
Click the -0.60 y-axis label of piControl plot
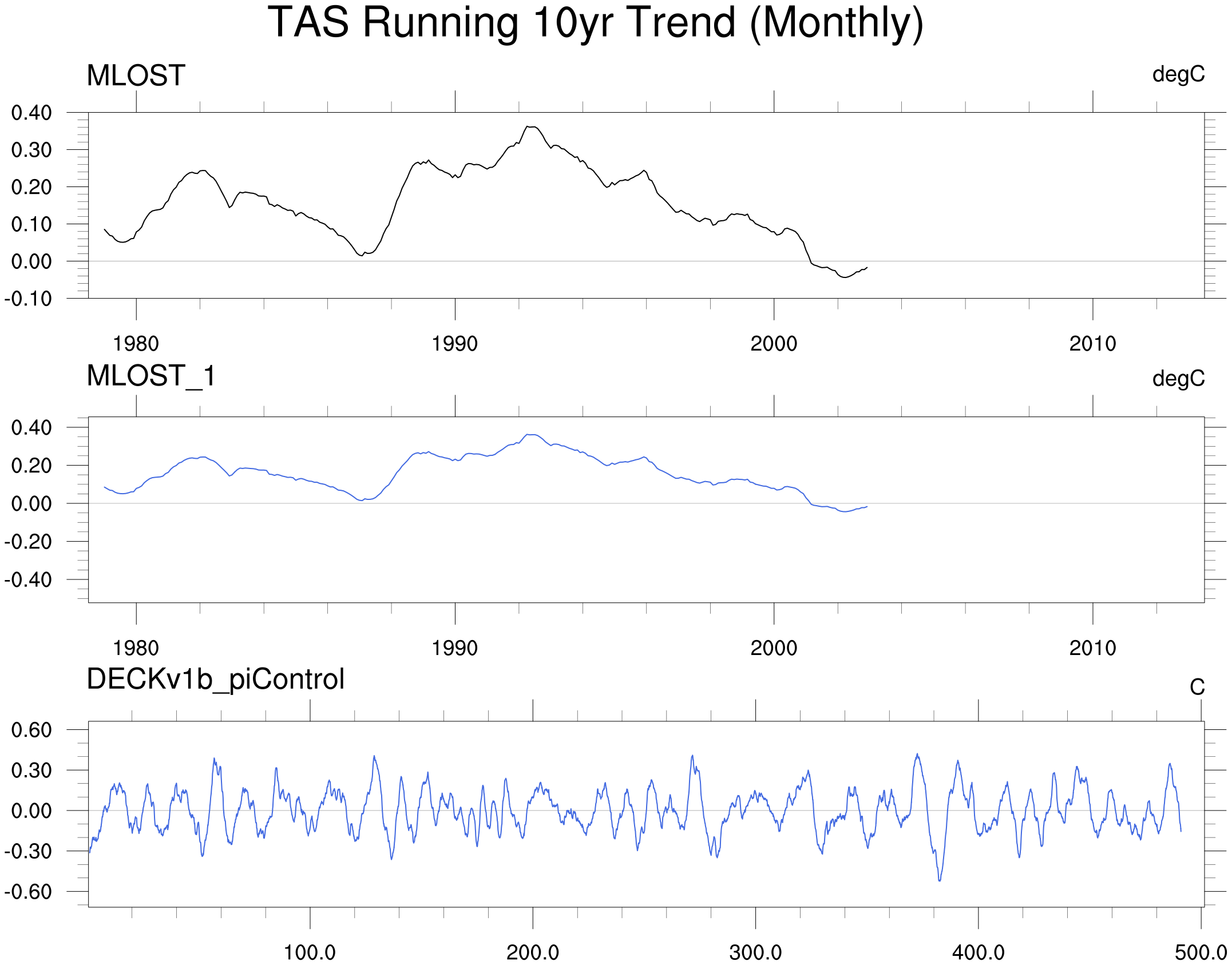tap(28, 892)
